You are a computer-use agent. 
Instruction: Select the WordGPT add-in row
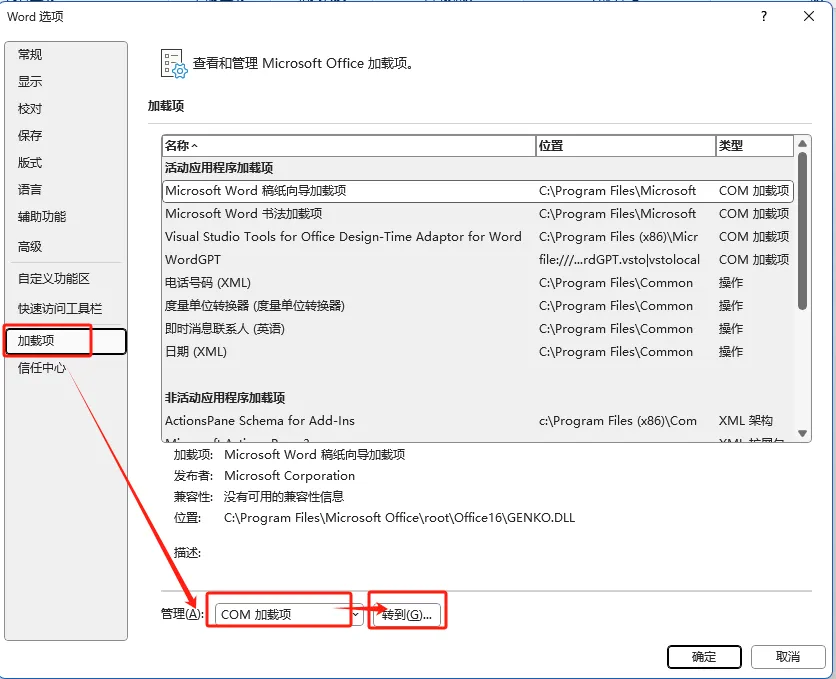[x=478, y=260]
